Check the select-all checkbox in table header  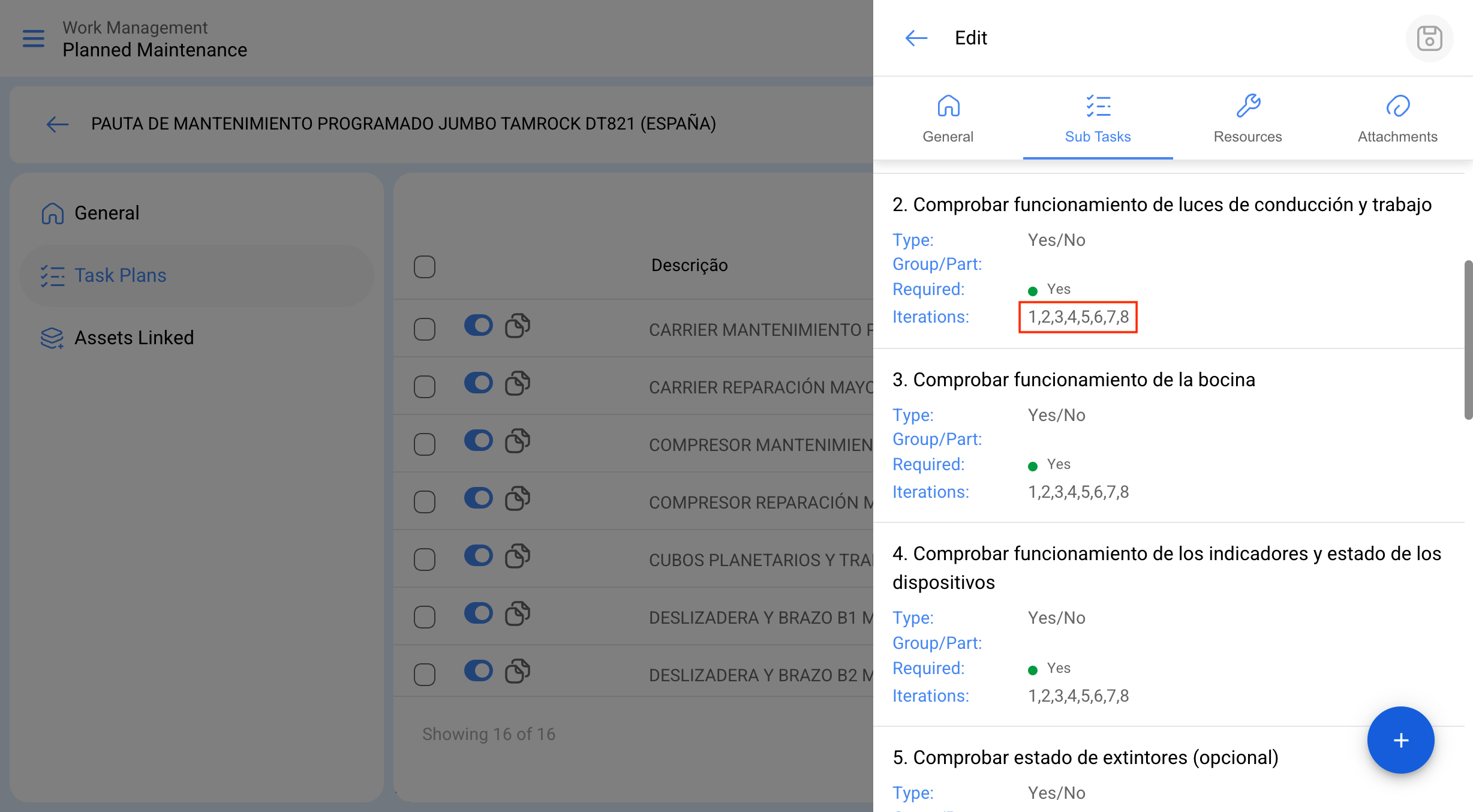[425, 266]
